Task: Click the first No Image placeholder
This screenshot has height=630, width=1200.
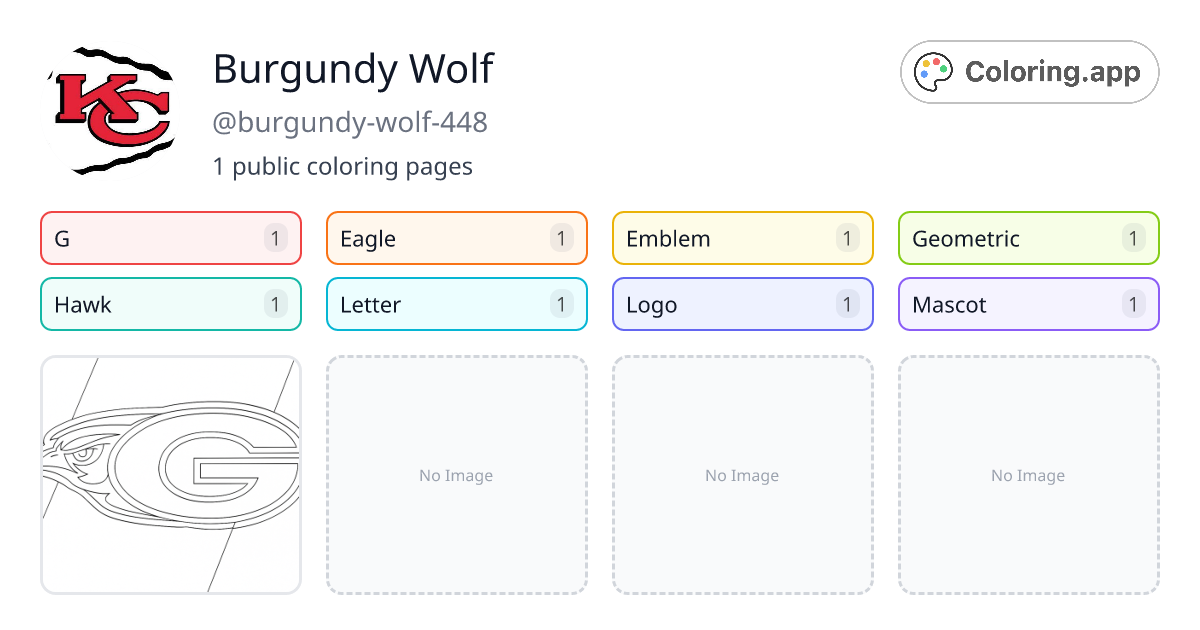Action: 457,475
